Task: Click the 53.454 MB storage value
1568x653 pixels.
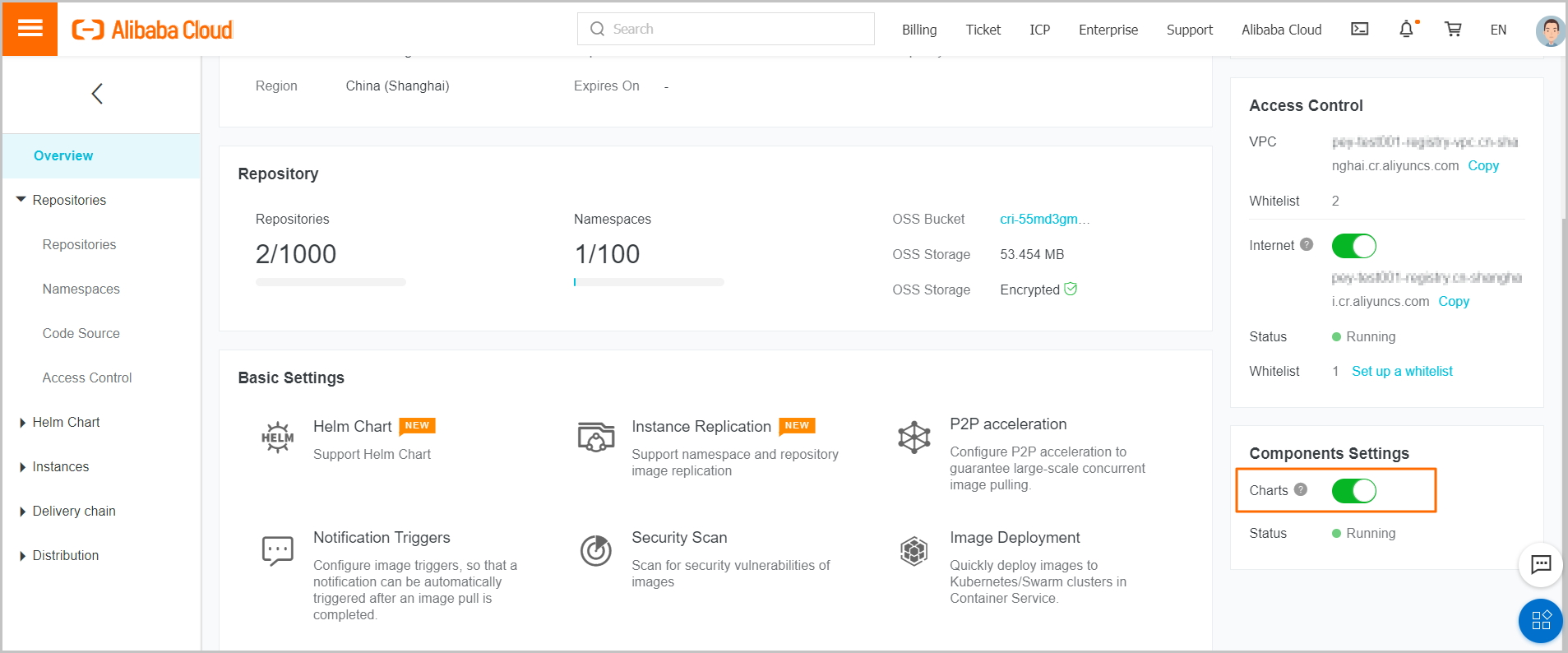Action: [x=1032, y=254]
